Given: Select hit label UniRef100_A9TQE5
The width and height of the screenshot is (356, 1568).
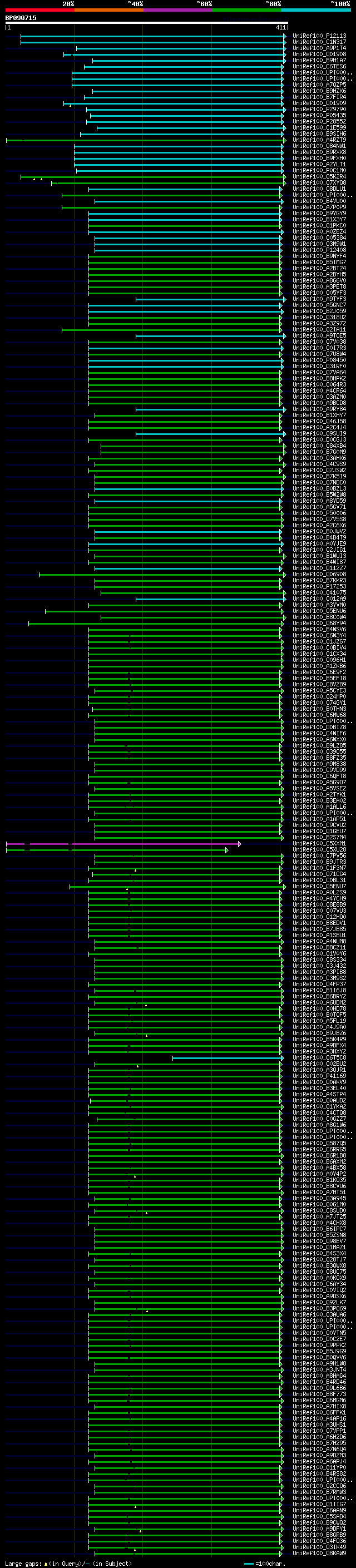Looking at the screenshot, I should point(319,336).
